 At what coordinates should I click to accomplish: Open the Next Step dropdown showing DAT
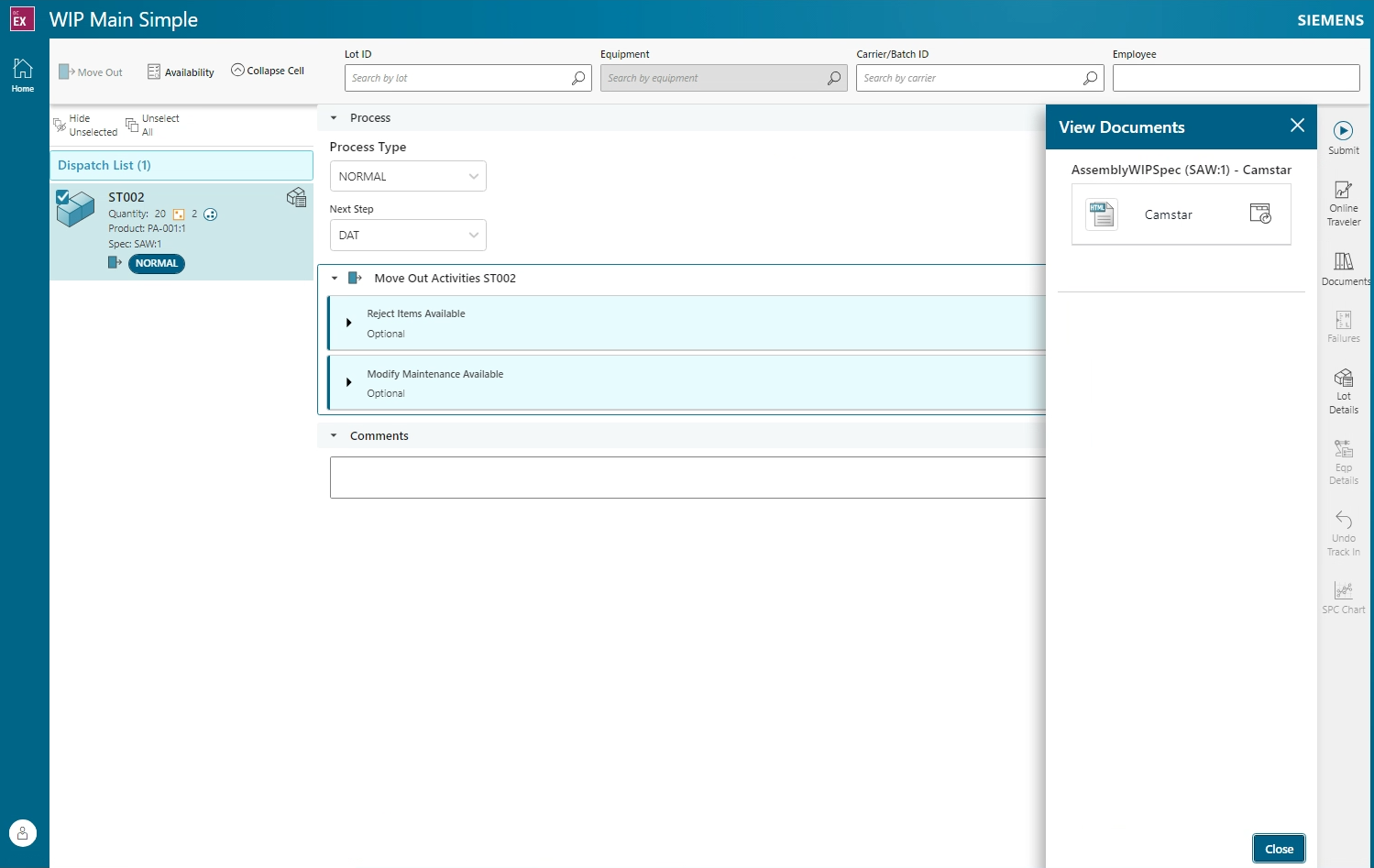[408, 235]
